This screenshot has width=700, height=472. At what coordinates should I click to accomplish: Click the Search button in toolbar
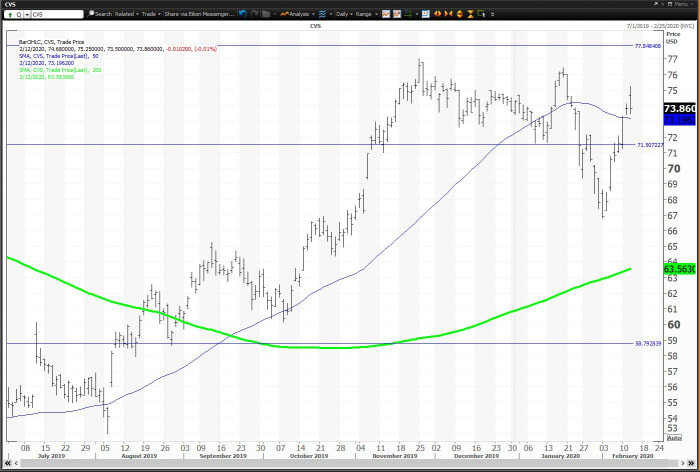100,14
